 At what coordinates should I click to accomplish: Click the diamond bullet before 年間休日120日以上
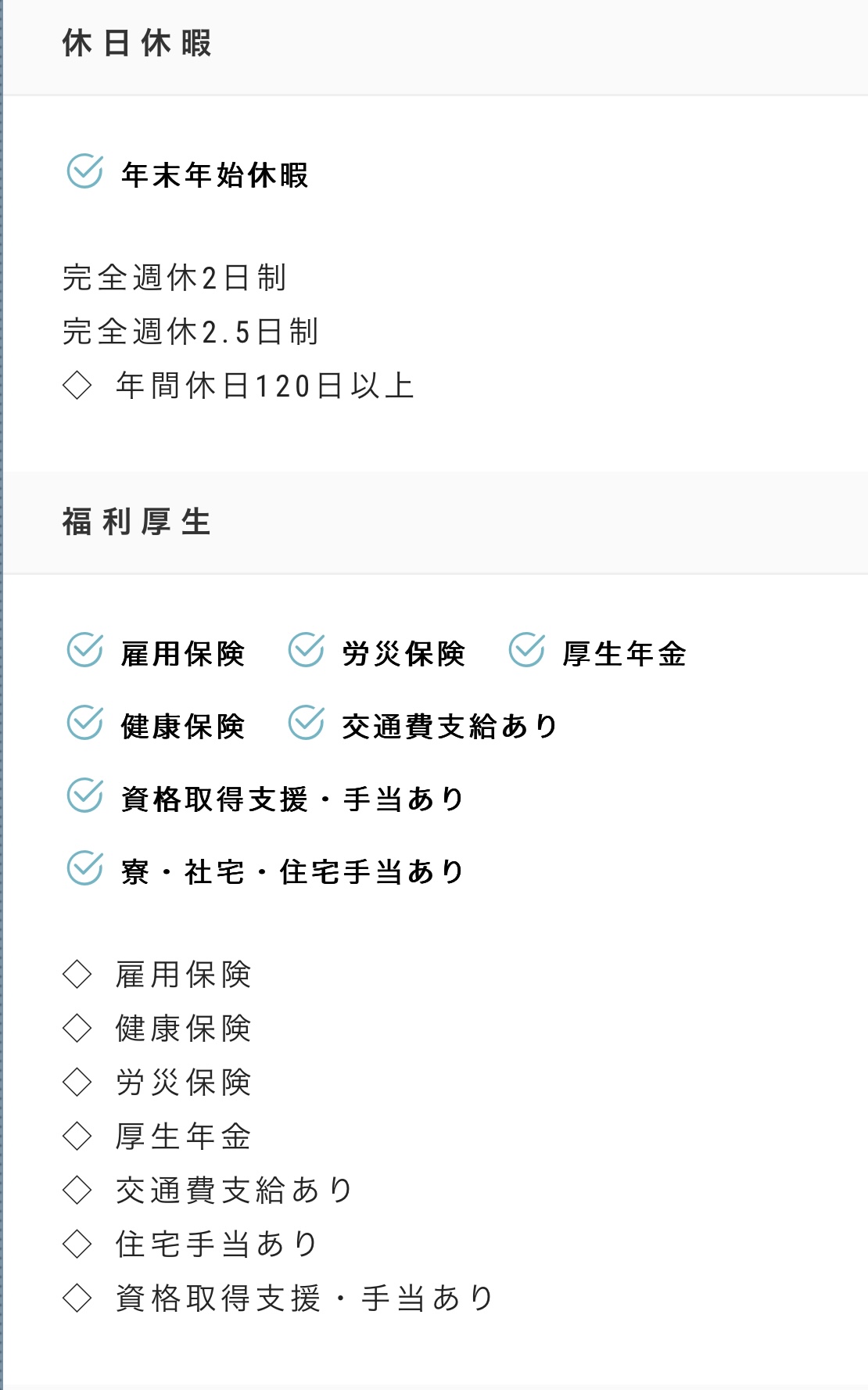pyautogui.click(x=77, y=386)
